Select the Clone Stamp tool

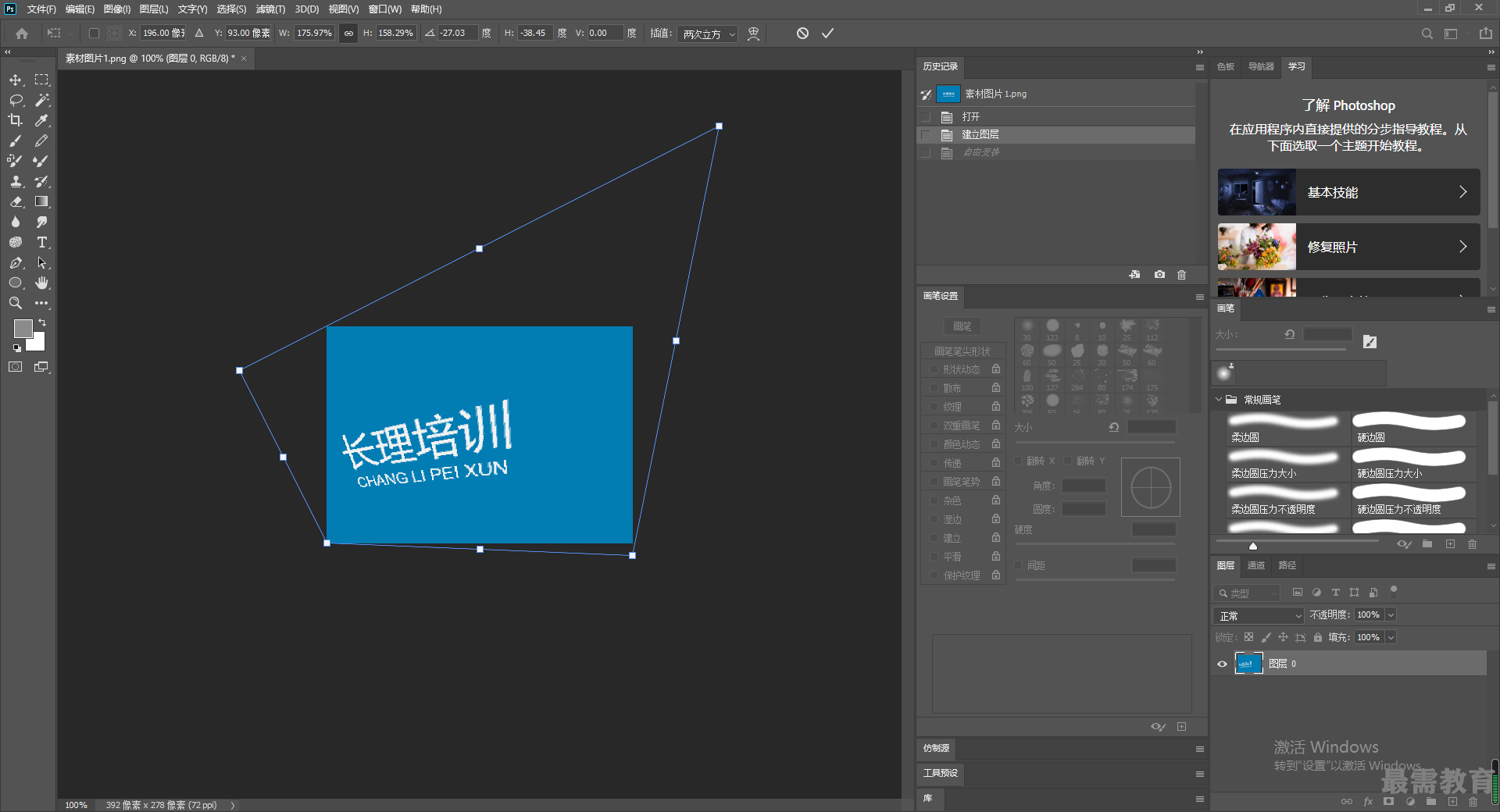coord(16,181)
